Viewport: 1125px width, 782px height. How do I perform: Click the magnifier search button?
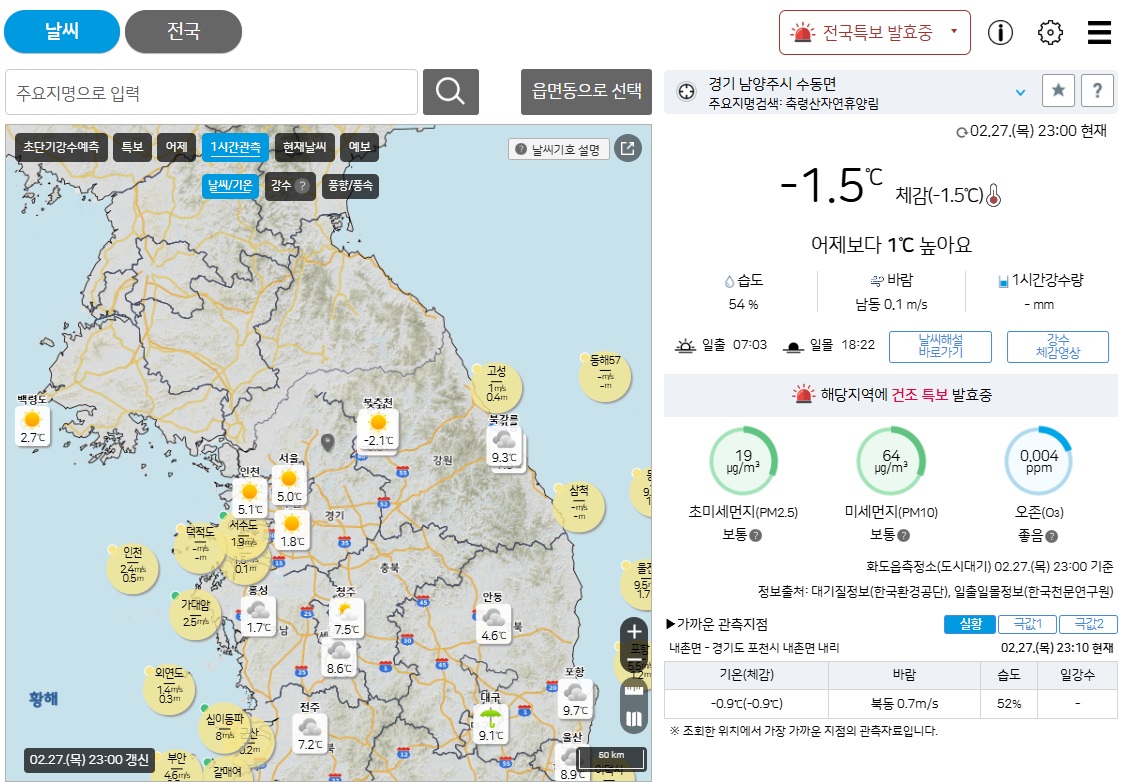click(x=451, y=92)
